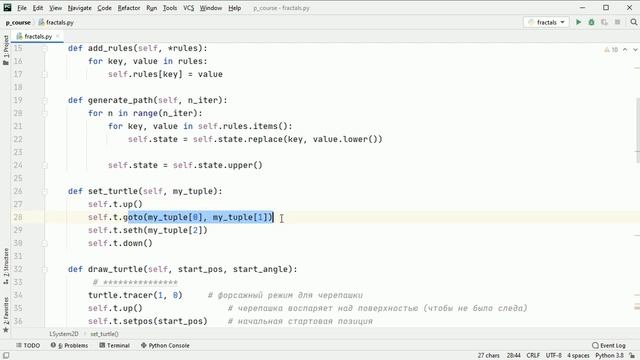Open the Help menu
Viewport: 640px width, 360px height.
tap(234, 8)
